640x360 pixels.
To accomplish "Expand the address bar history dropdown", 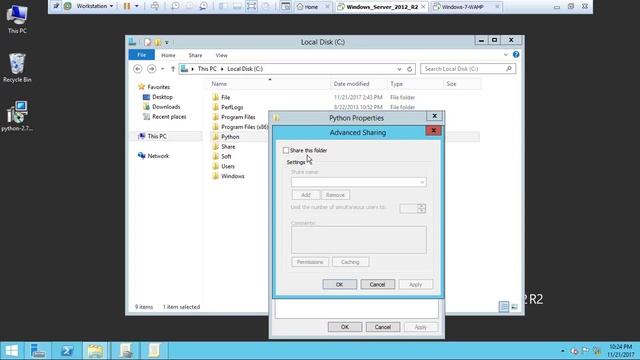I will (x=399, y=69).
